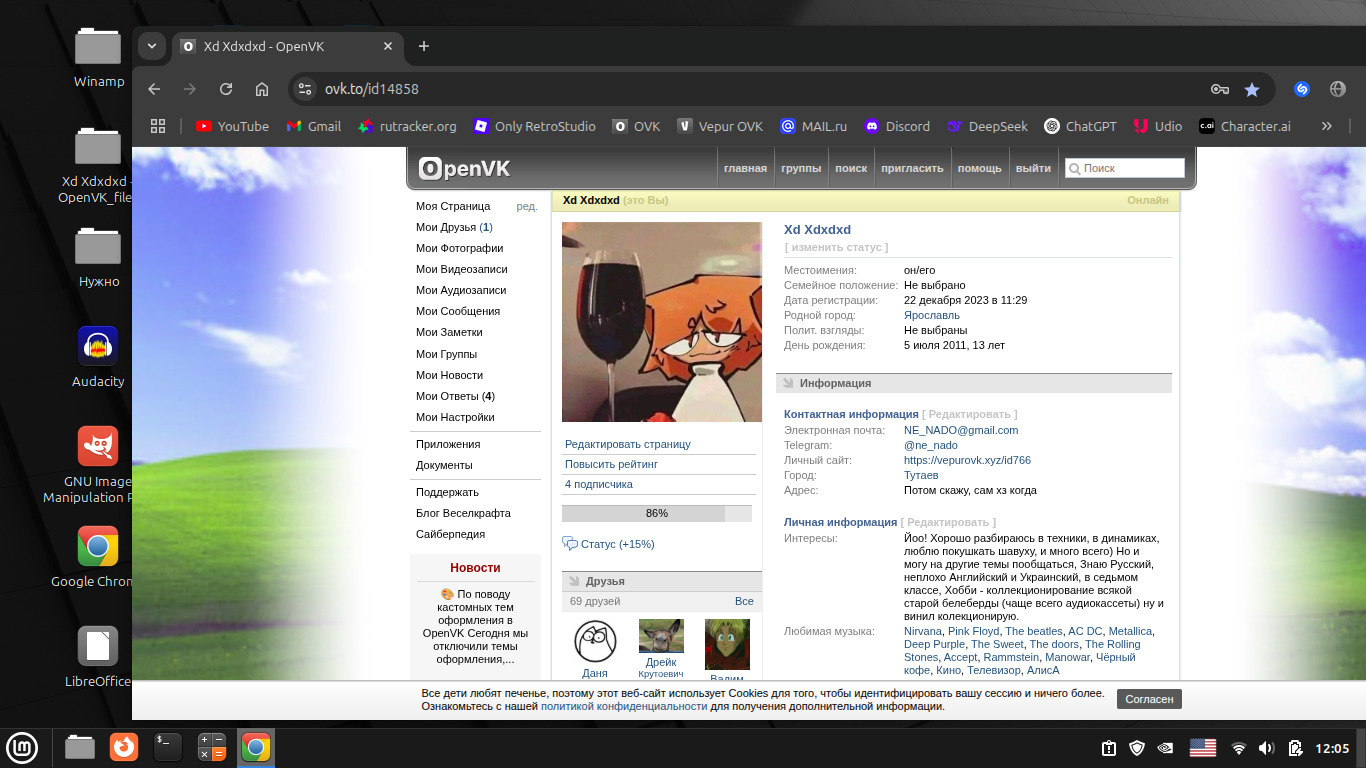
Task: Collapse the Друзья section header
Action: pos(604,581)
